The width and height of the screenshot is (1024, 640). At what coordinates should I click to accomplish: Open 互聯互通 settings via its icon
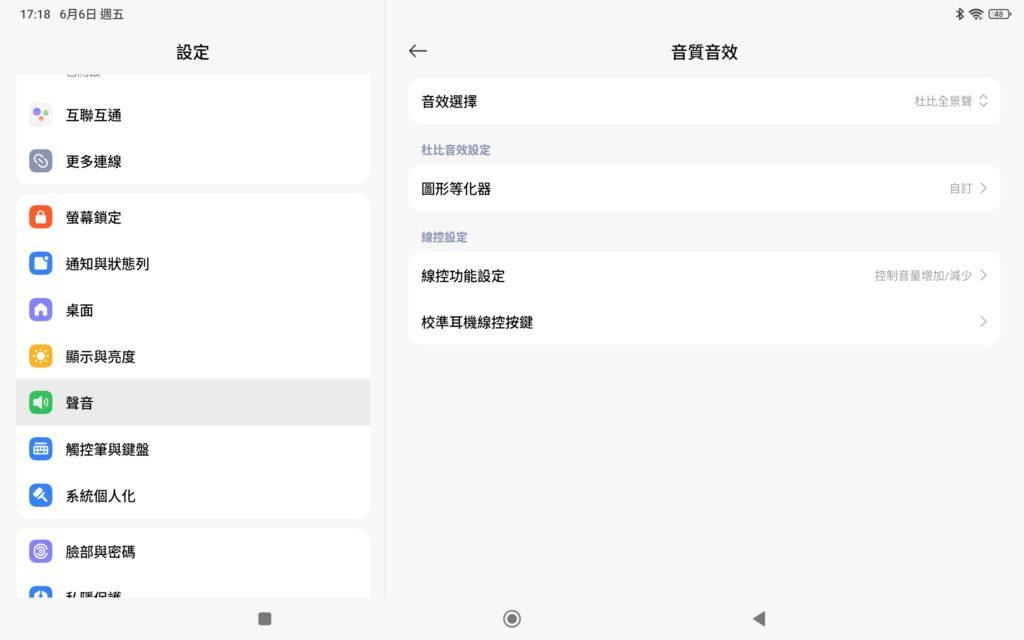40,115
